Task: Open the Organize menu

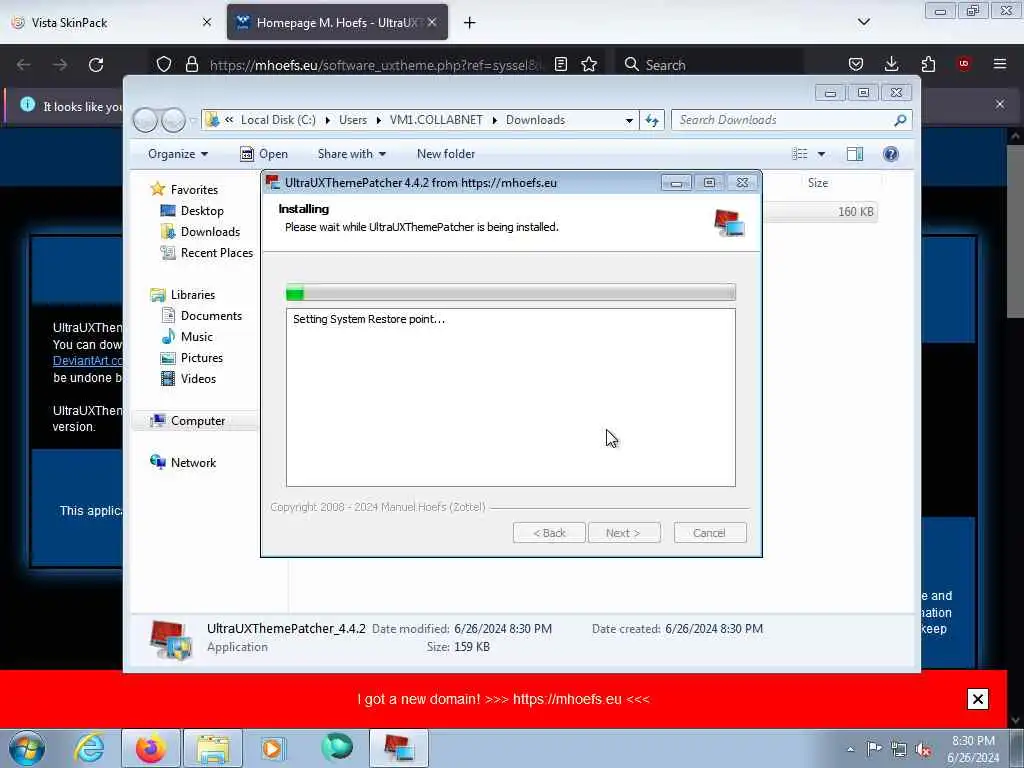Action: (x=178, y=154)
